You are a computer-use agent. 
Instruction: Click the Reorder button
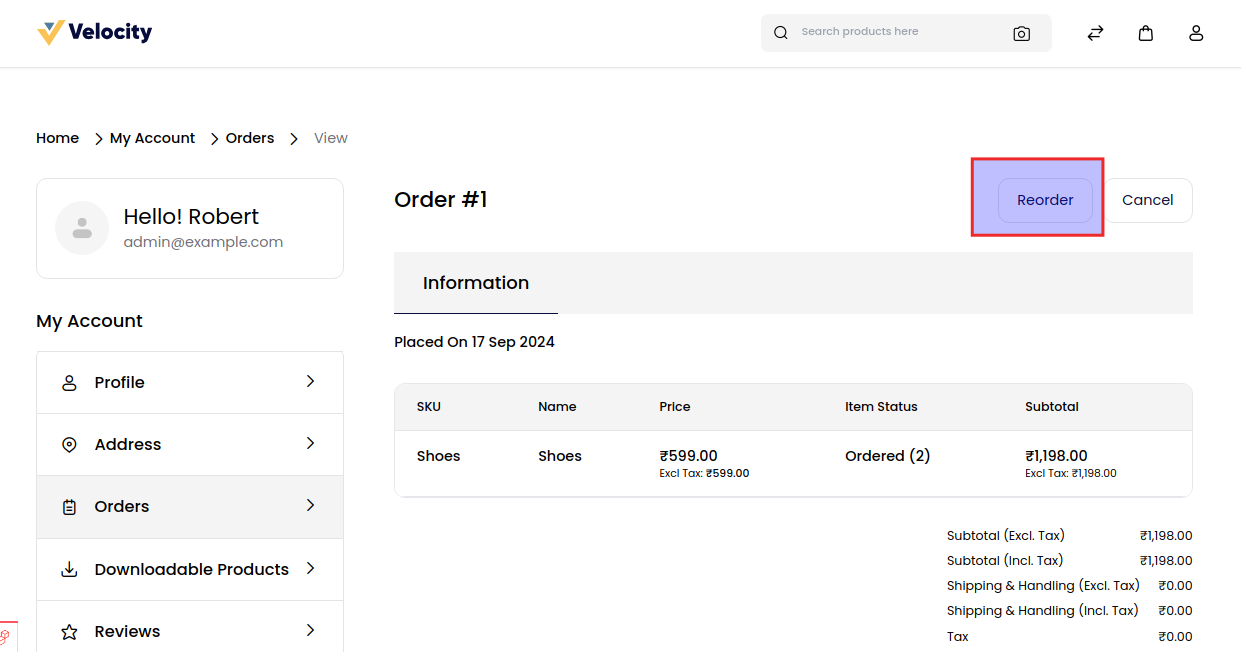point(1044,200)
